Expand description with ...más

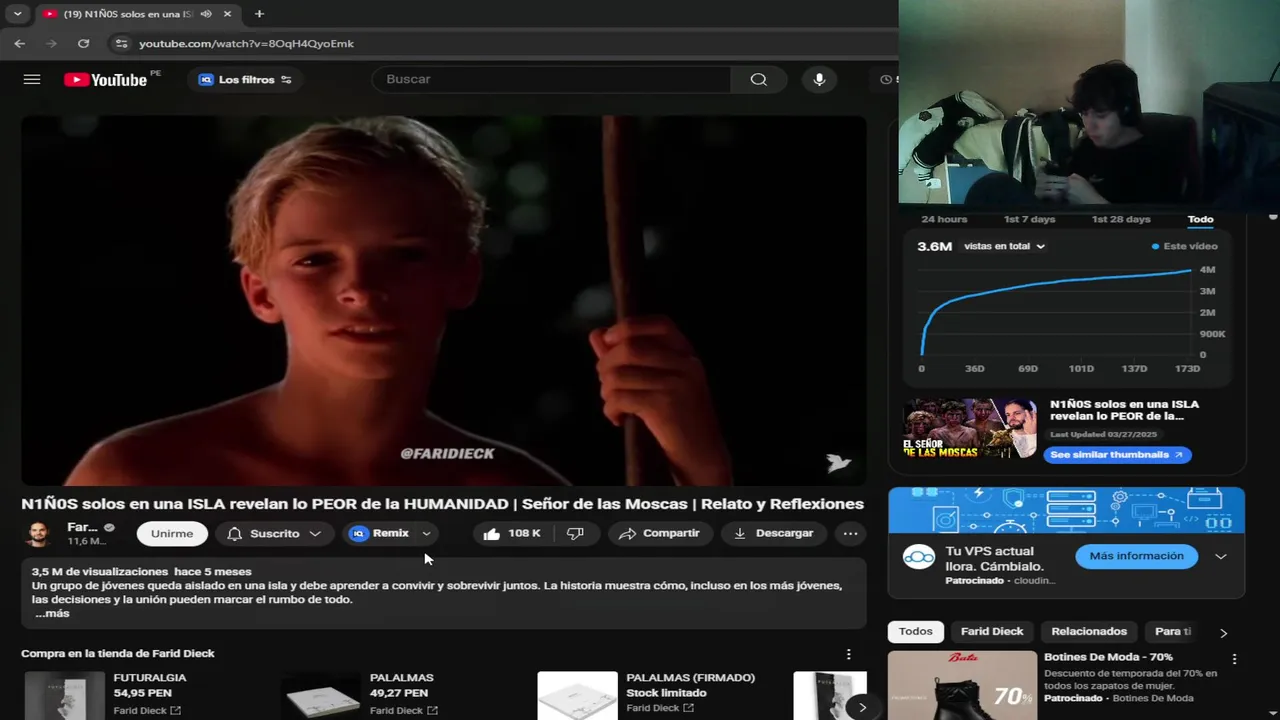pyautogui.click(x=52, y=613)
